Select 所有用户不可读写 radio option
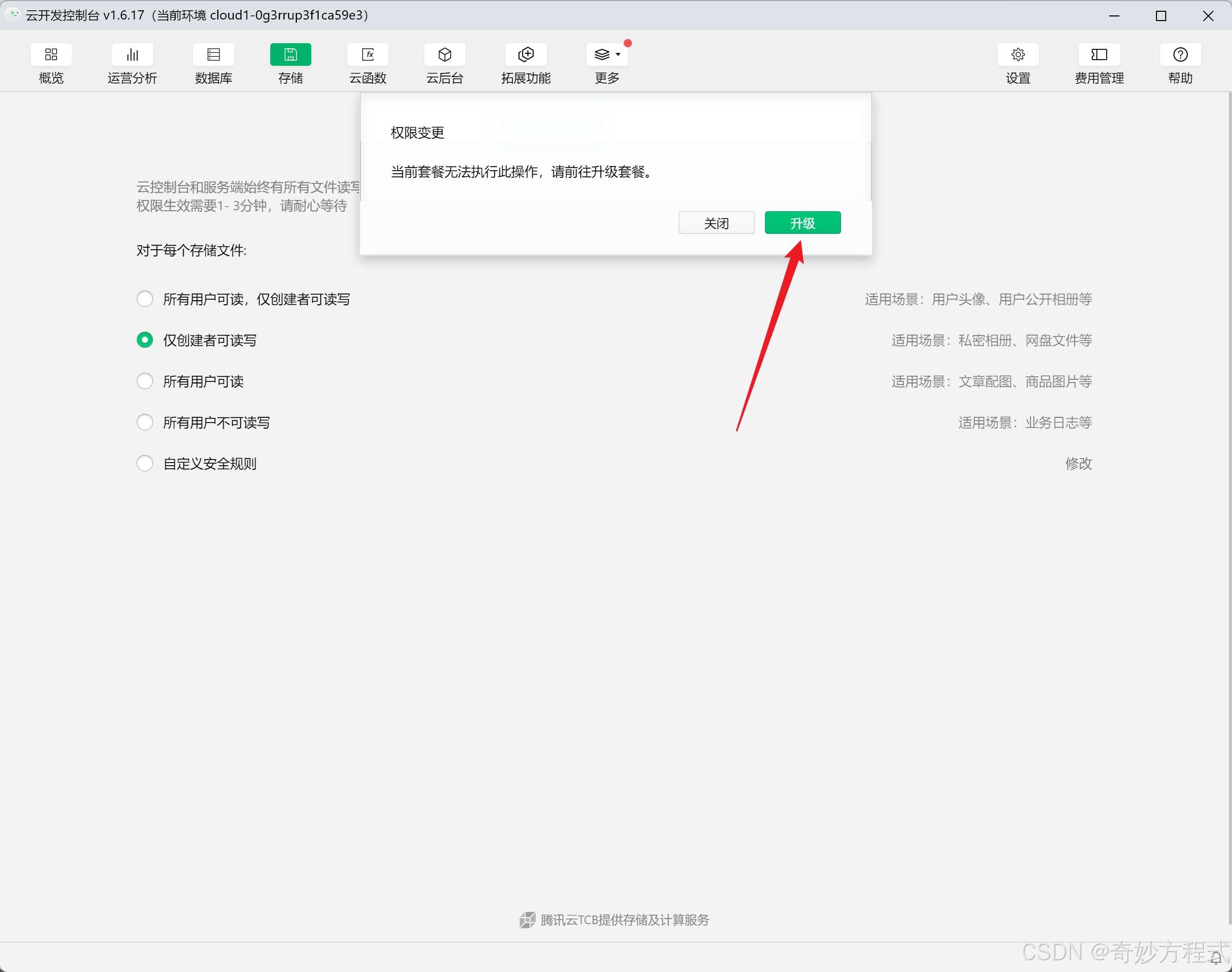The image size is (1232, 972). click(x=145, y=423)
